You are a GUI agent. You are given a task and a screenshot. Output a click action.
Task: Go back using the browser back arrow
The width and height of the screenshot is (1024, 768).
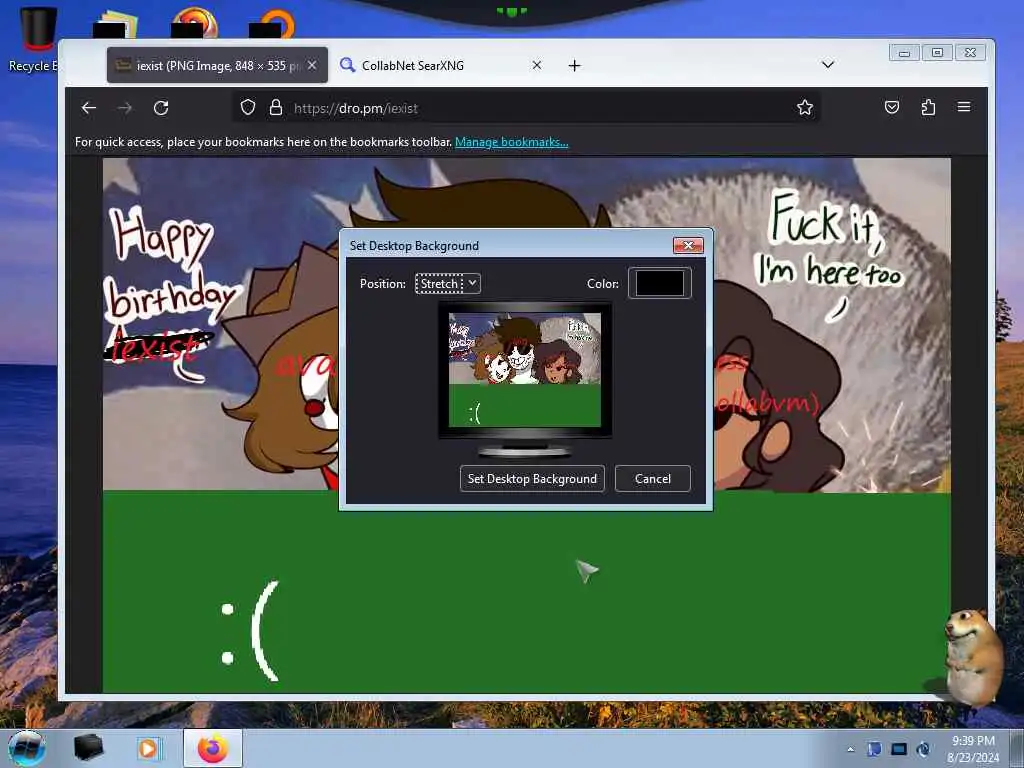89,108
